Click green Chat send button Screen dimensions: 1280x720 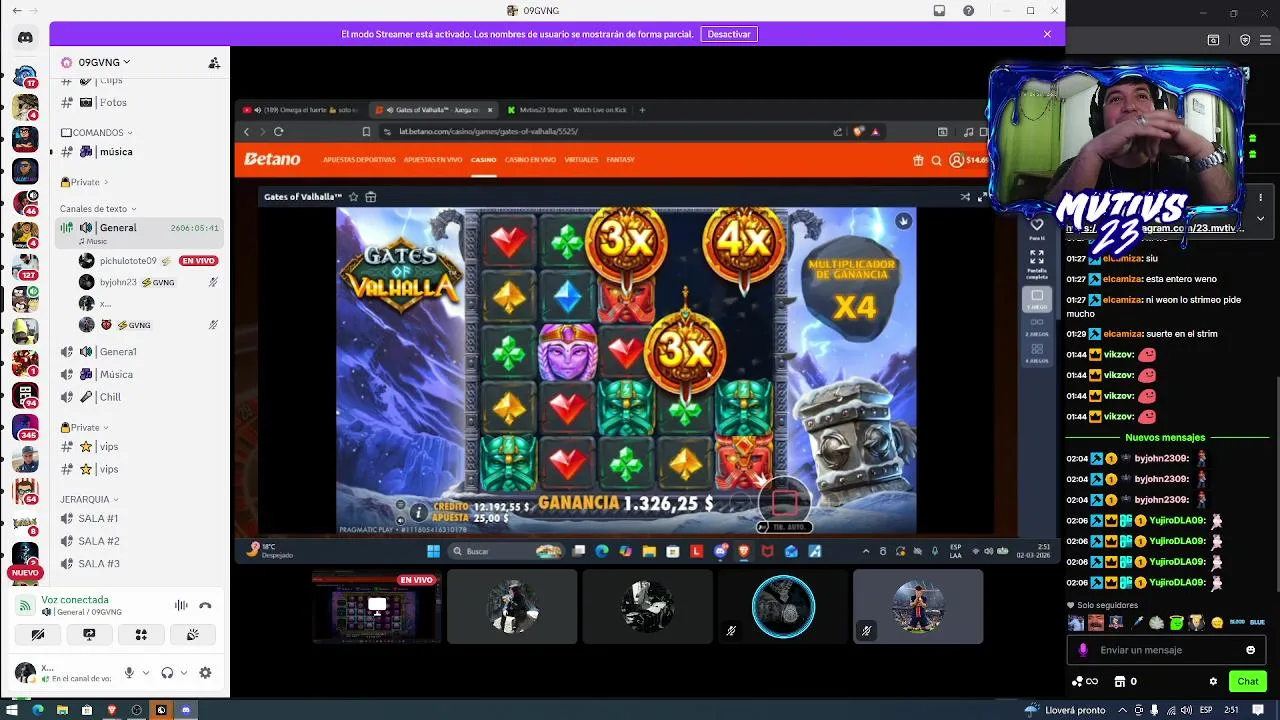click(x=1248, y=681)
